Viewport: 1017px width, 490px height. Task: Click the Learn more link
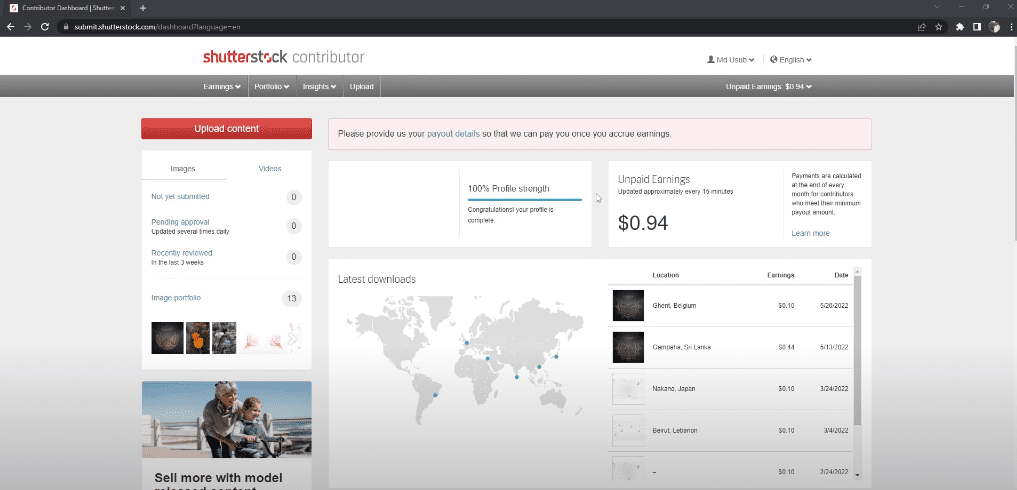coord(810,233)
